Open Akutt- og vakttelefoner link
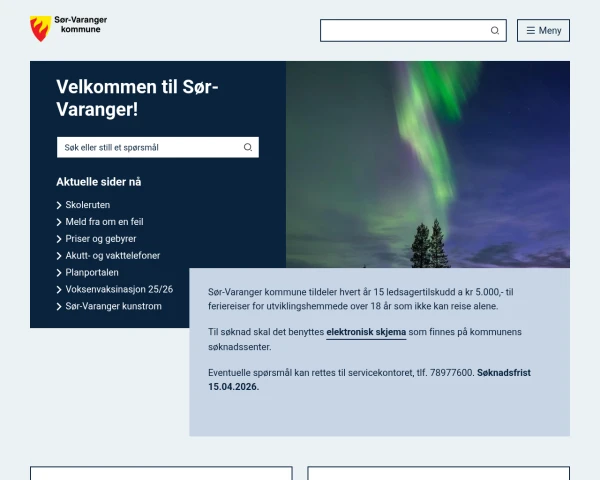600x480 pixels. pyautogui.click(x=112, y=255)
